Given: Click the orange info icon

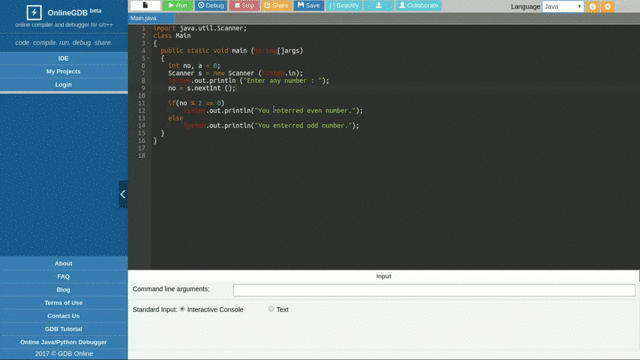Looking at the screenshot, I should point(593,7).
